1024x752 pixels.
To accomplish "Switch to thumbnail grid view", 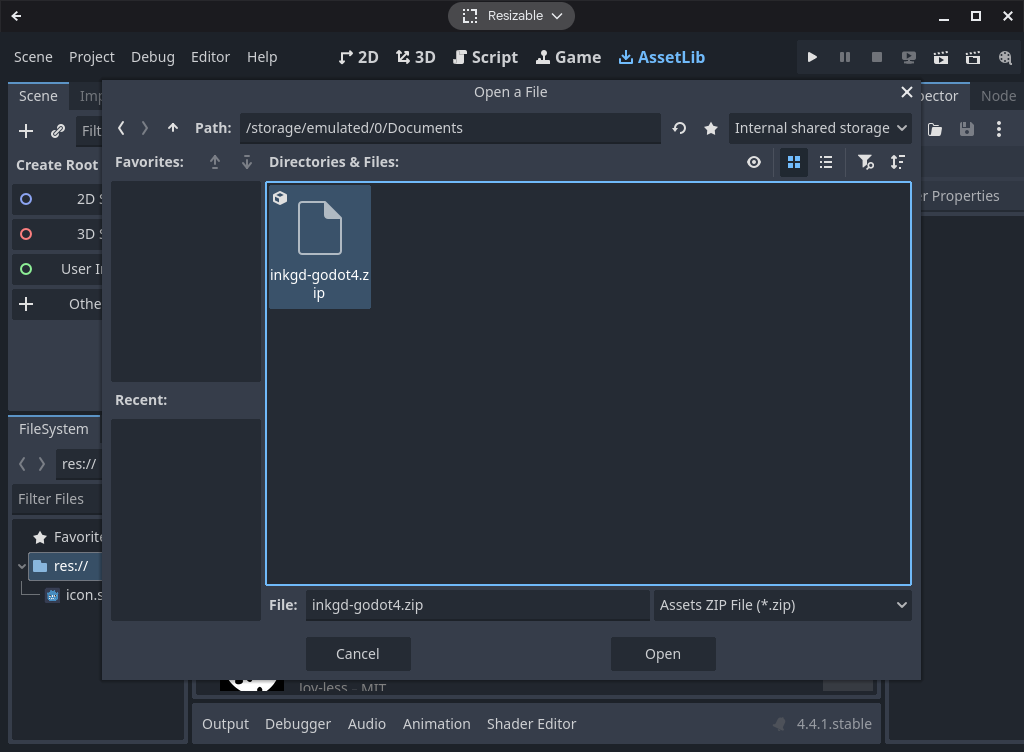I will click(x=793, y=162).
